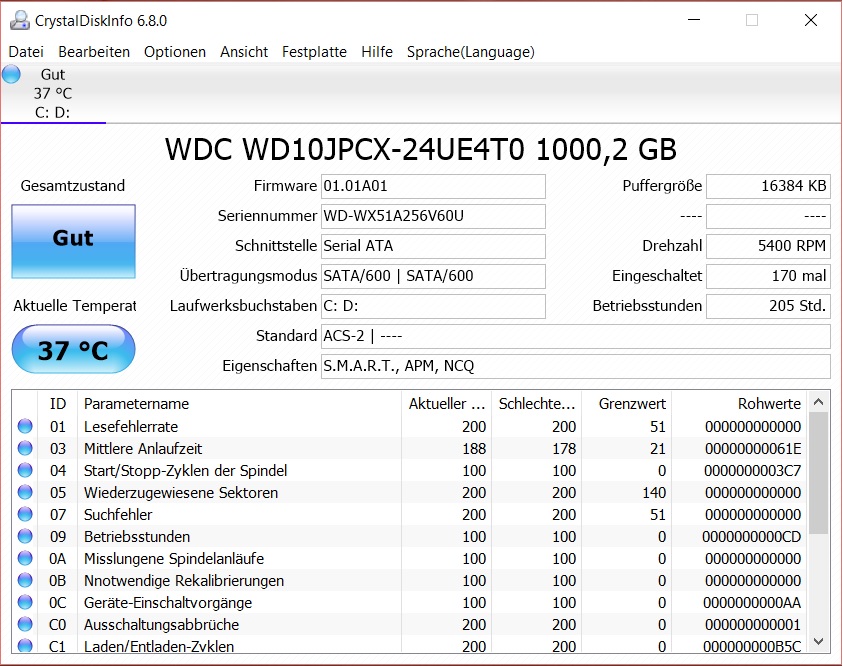Image resolution: width=843 pixels, height=666 pixels.
Task: Open the Ansicht menu
Action: [244, 52]
